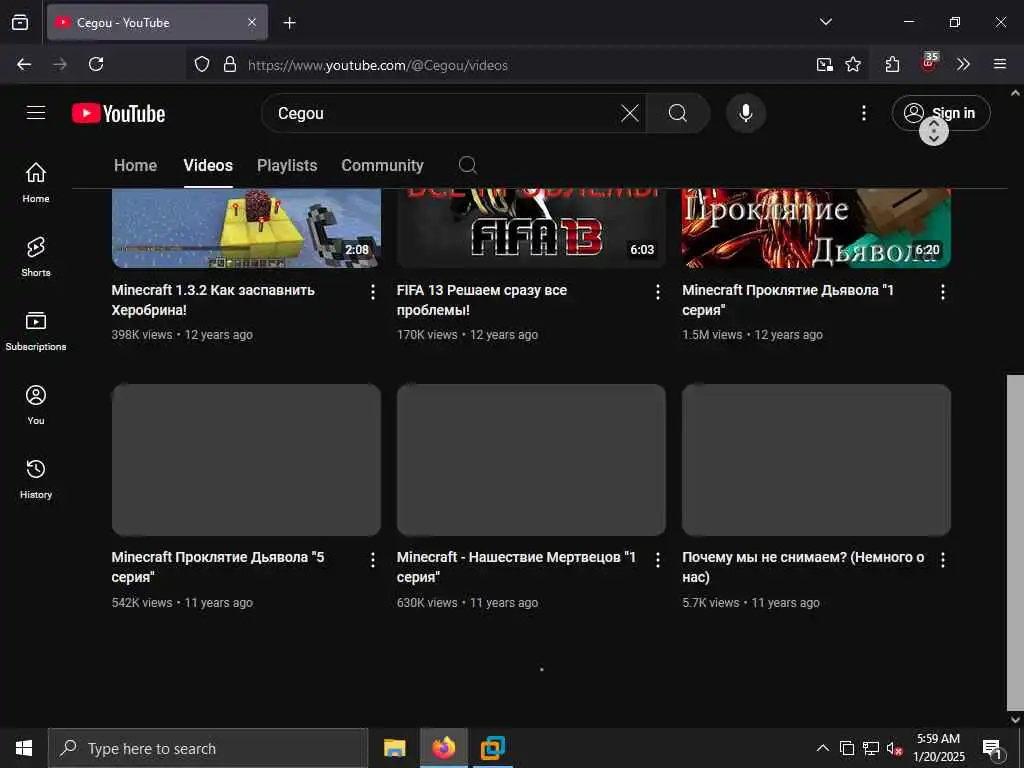Screen dimensions: 1024x768
Task: Open History in sidebar
Action: pos(36,479)
